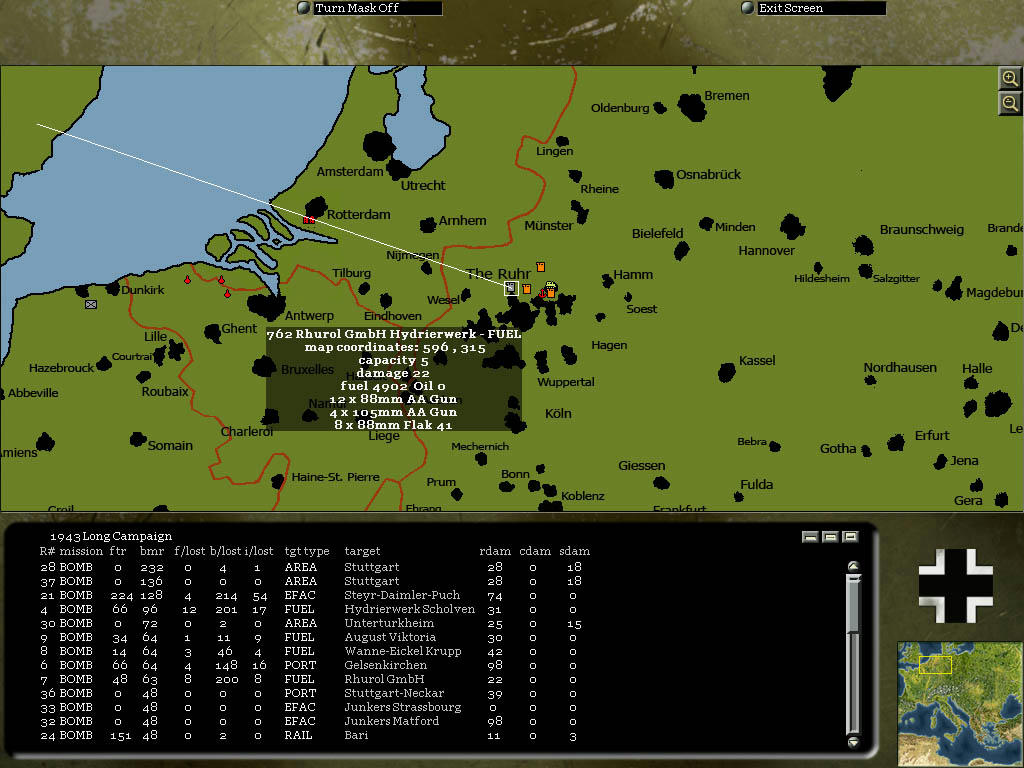Select the Rhurol GmbH mission row
Screen dimensions: 1024x768
click(x=311, y=679)
